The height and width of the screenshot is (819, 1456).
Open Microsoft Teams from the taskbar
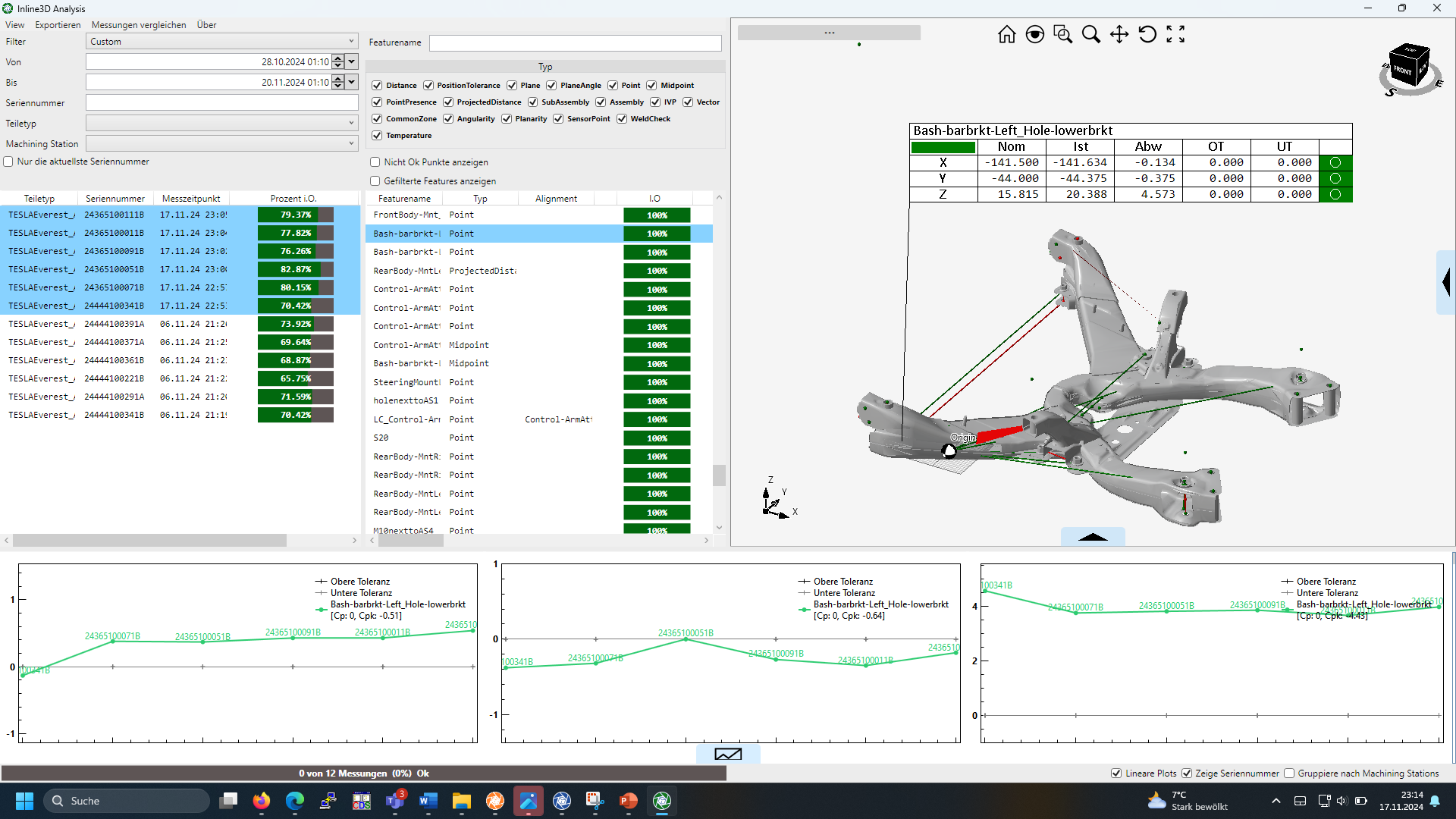394,801
